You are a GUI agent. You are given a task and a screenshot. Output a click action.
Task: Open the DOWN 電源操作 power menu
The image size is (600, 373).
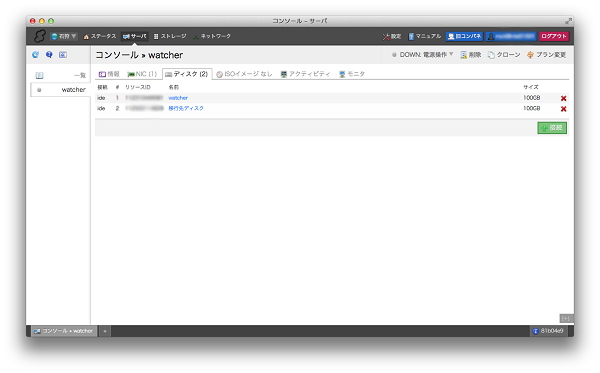(x=422, y=55)
